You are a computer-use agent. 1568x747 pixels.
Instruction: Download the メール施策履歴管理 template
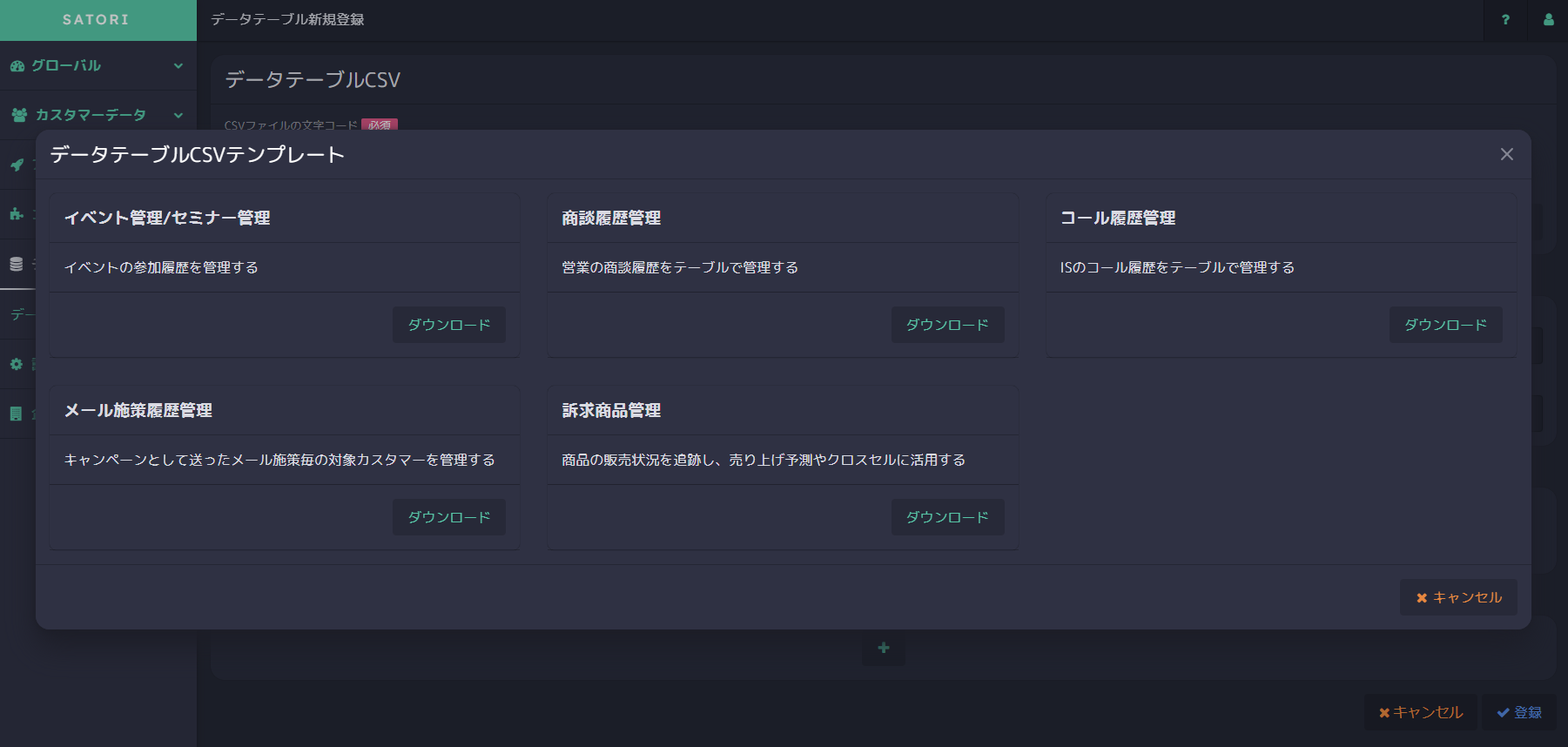[448, 517]
